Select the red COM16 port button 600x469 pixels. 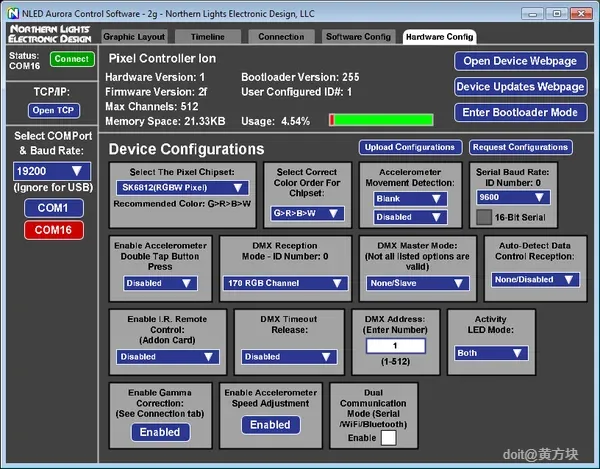click(x=52, y=230)
